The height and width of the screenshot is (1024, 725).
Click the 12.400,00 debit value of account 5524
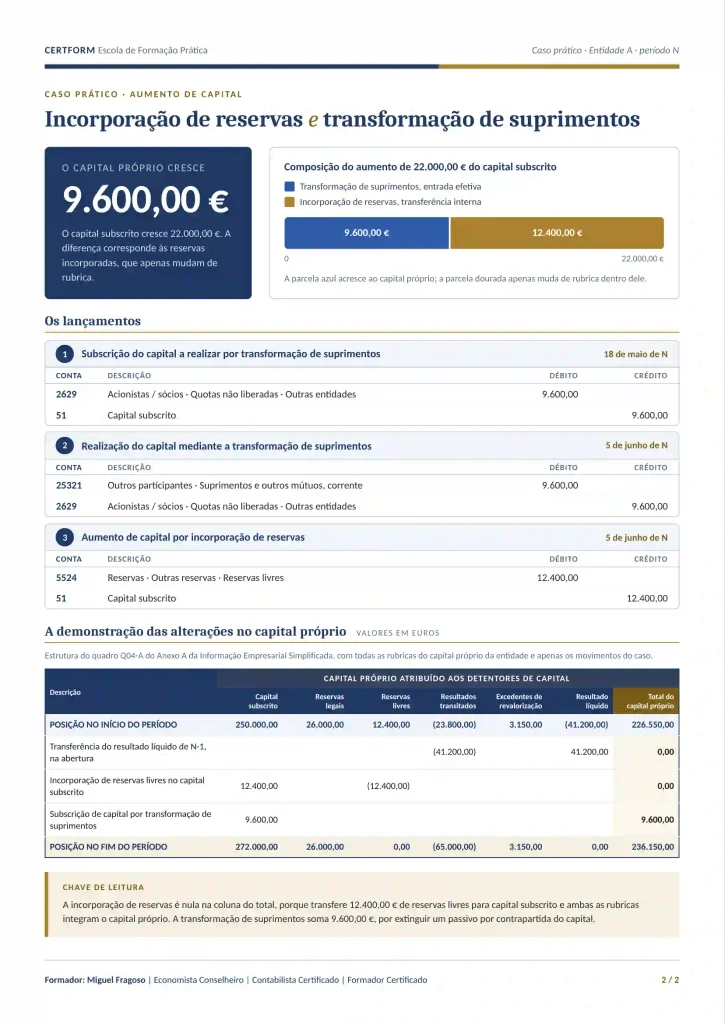[x=557, y=577]
